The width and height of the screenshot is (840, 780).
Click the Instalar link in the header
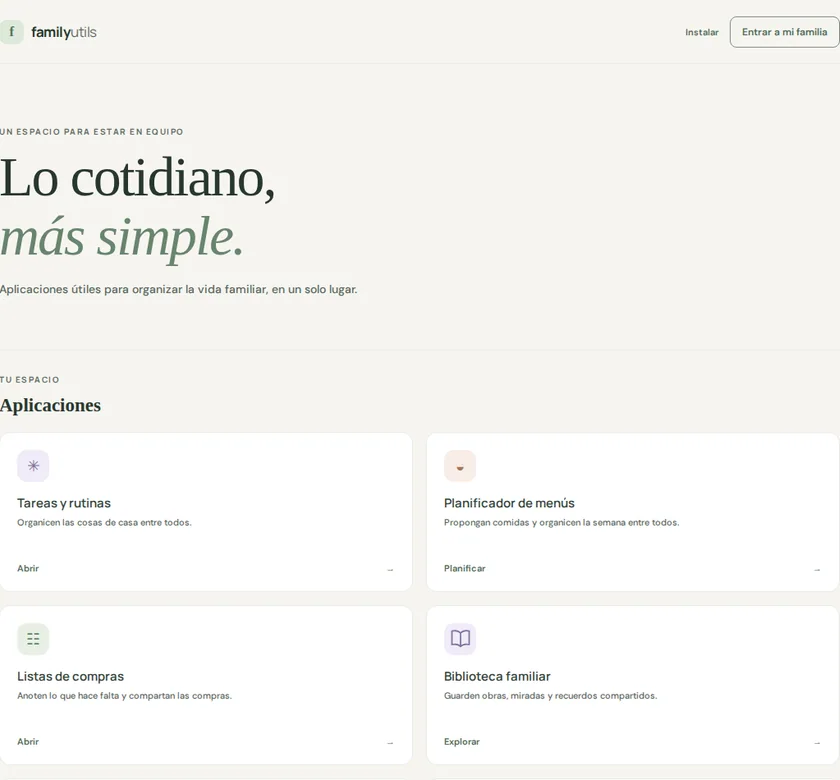[702, 32]
